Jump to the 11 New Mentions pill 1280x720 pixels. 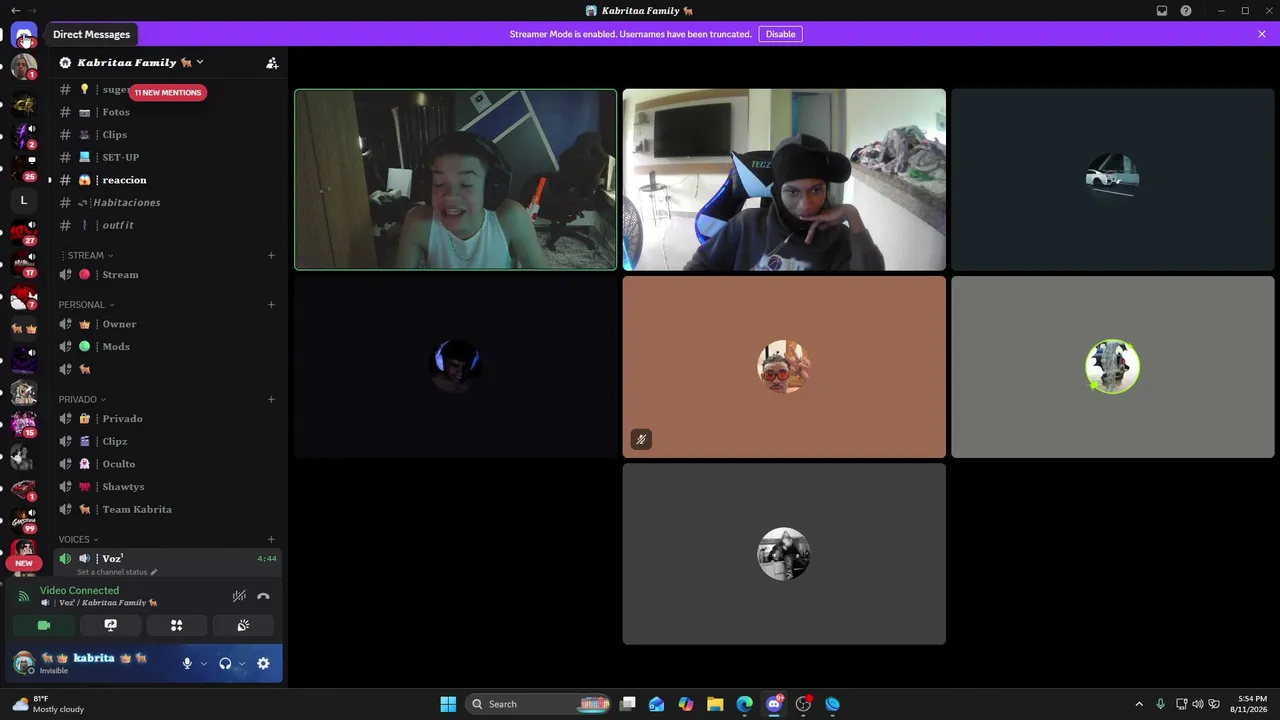click(x=168, y=92)
